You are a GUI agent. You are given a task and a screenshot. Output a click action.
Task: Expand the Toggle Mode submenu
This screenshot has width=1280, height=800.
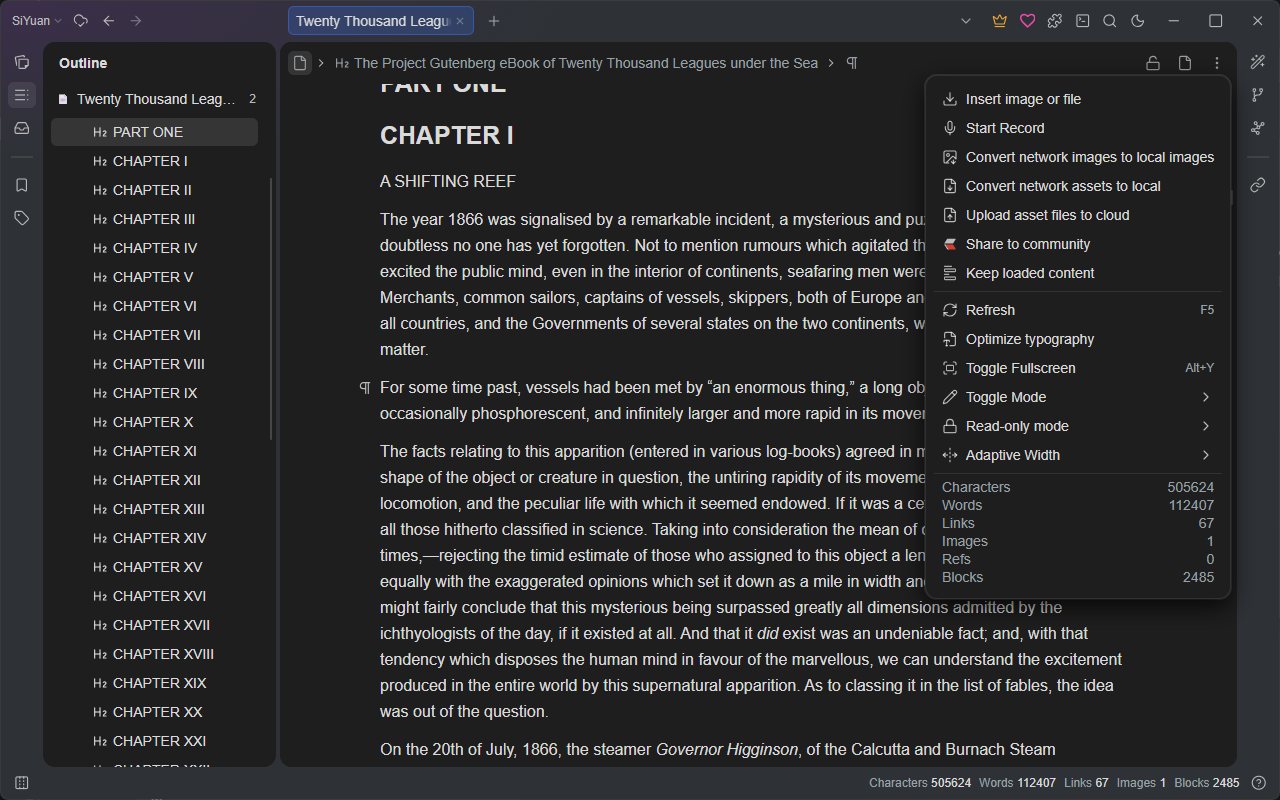click(x=1078, y=397)
